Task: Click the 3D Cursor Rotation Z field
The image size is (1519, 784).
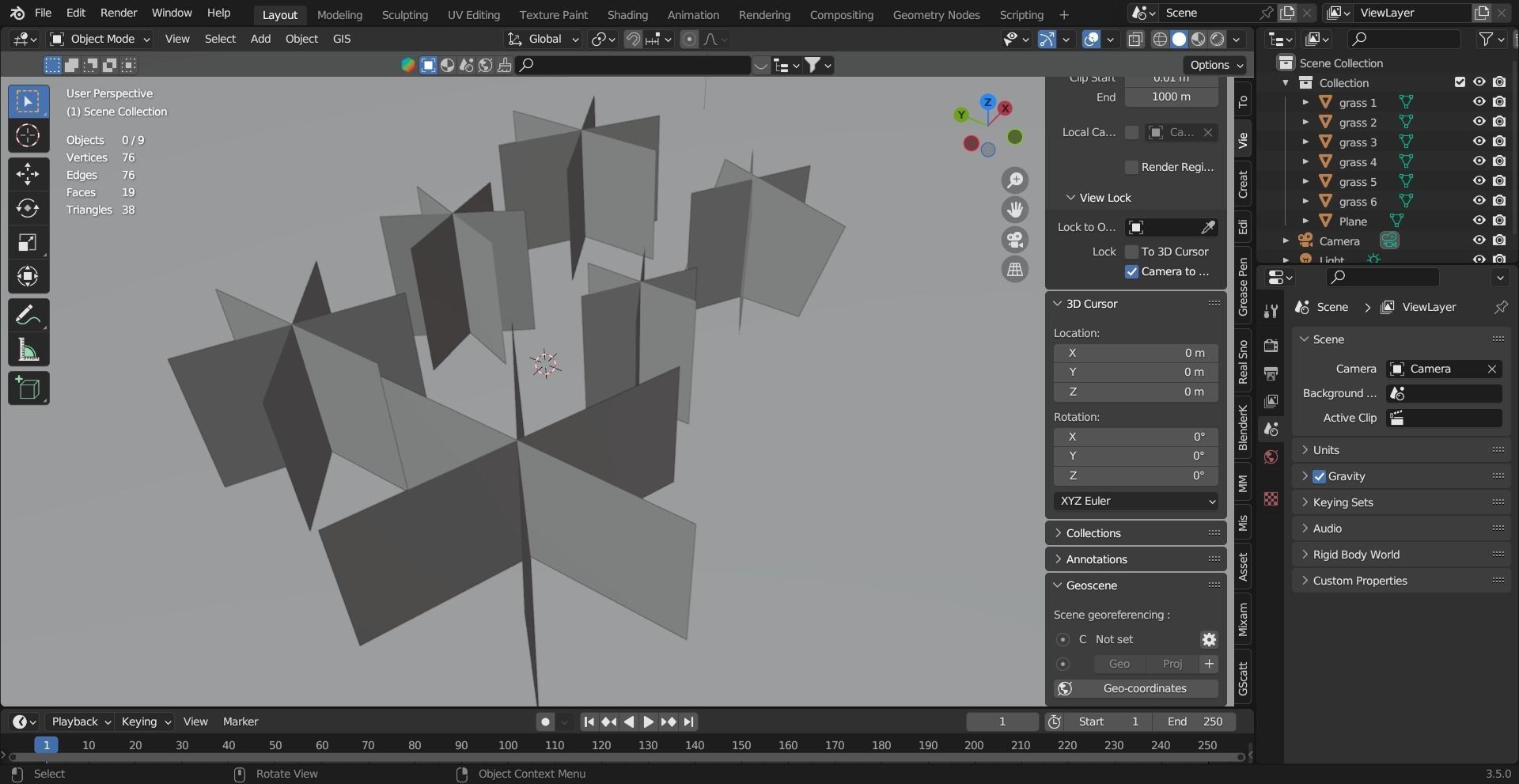Action: click(1136, 475)
